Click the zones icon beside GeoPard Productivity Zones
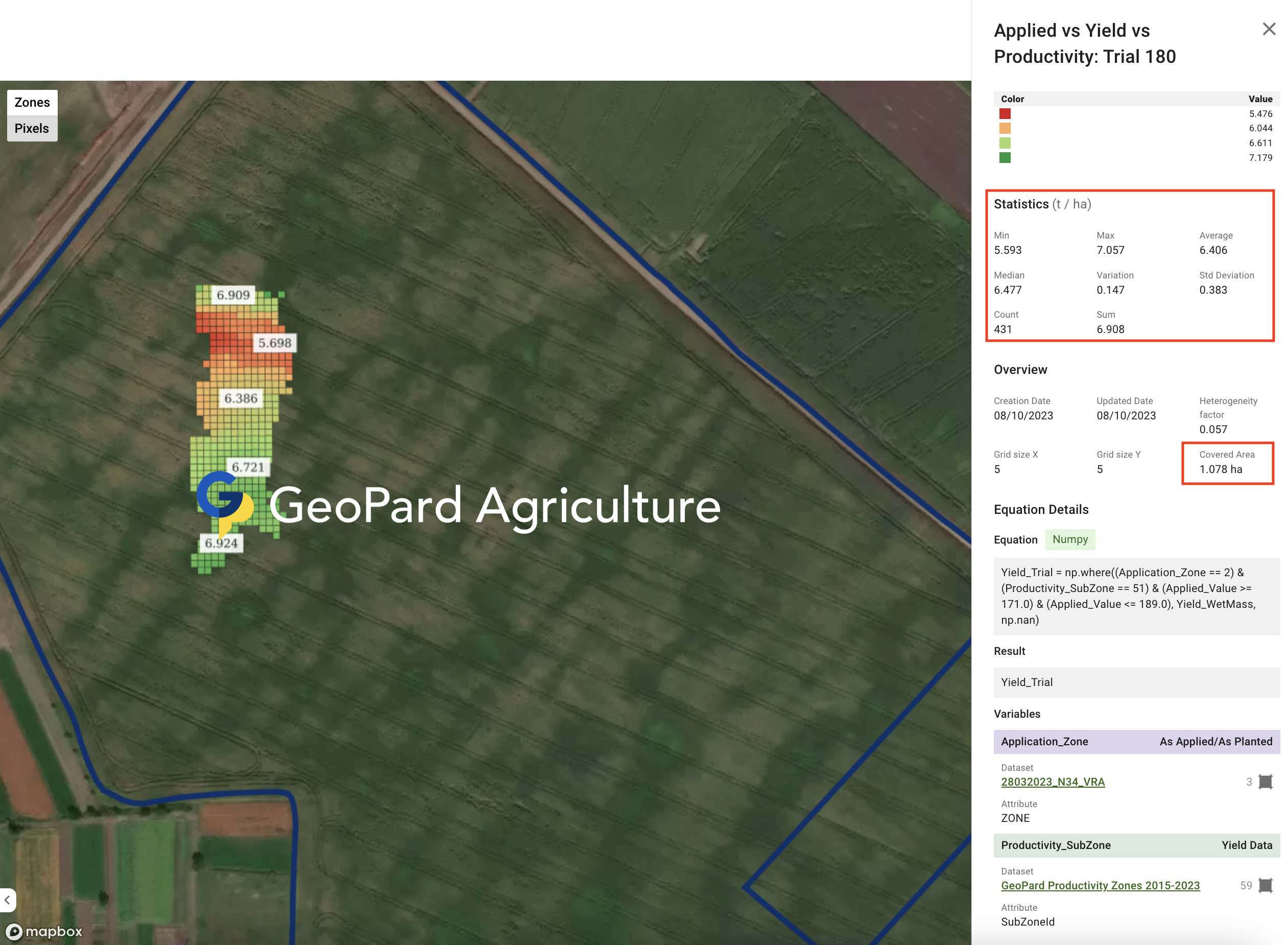Image resolution: width=1288 pixels, height=945 pixels. (x=1265, y=885)
